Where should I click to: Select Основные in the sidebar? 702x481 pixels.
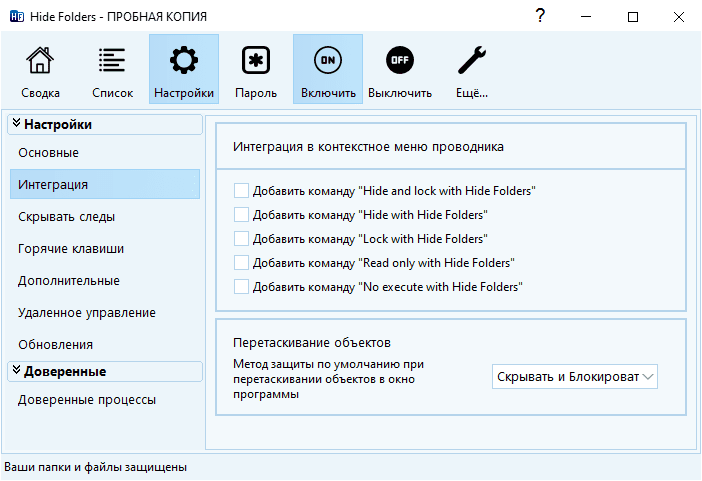(x=105, y=153)
